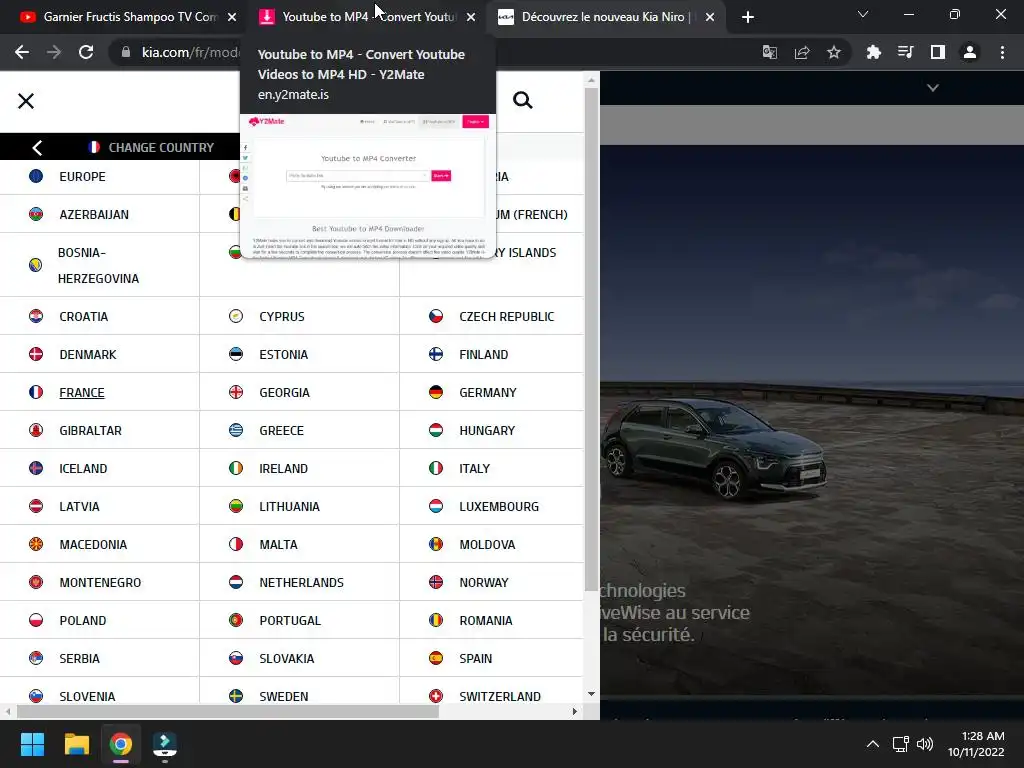The image size is (1024, 768).
Task: Select Estonia country entry
Action: 283,354
